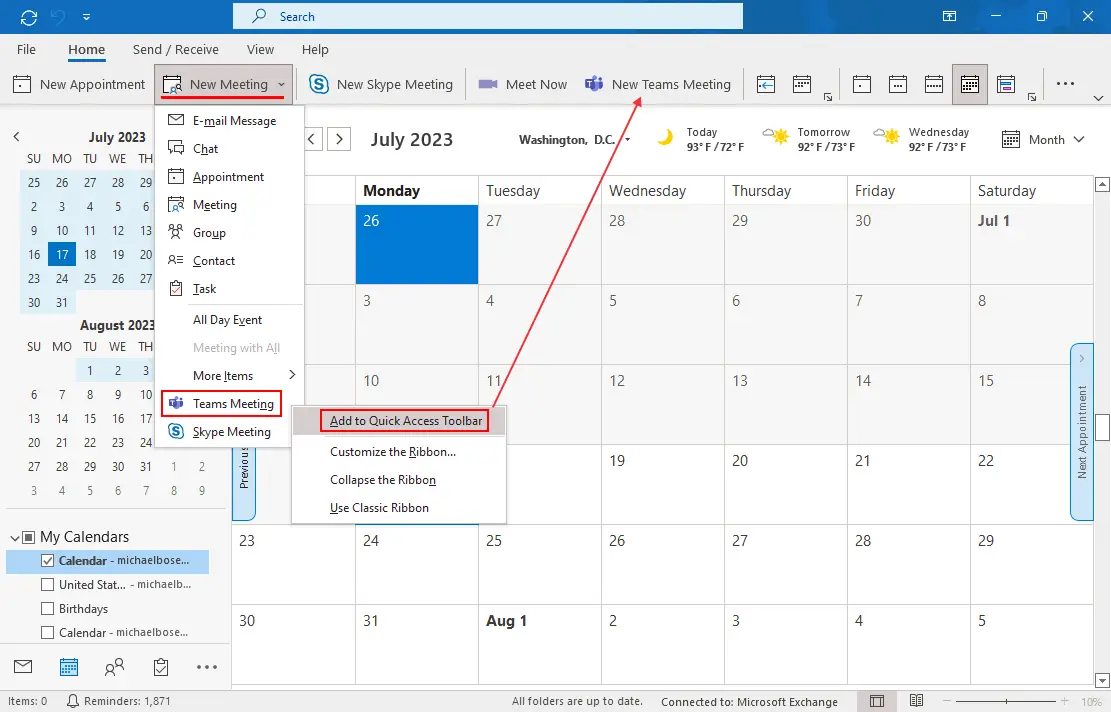The image size is (1111, 712).
Task: Click the Send/Receive sync icon in title bar
Action: (28, 17)
